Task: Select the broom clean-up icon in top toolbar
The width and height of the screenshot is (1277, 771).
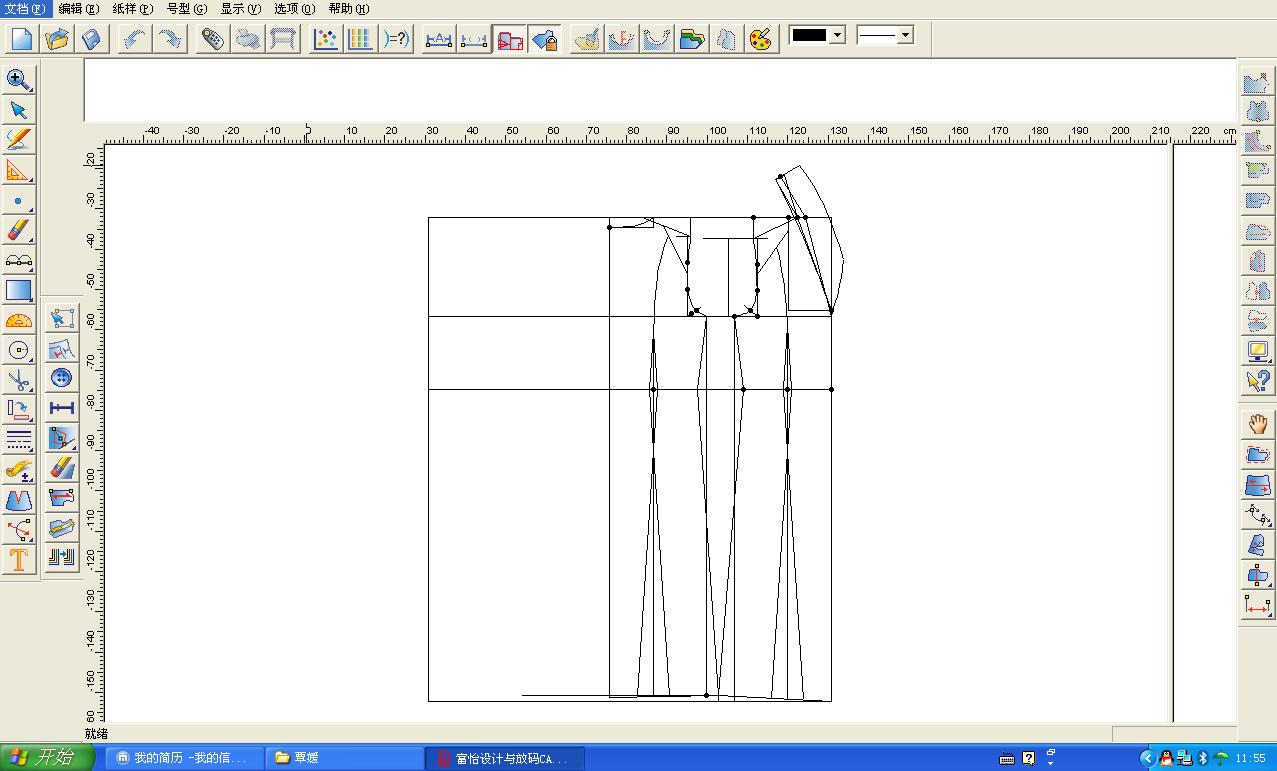Action: [x=587, y=39]
